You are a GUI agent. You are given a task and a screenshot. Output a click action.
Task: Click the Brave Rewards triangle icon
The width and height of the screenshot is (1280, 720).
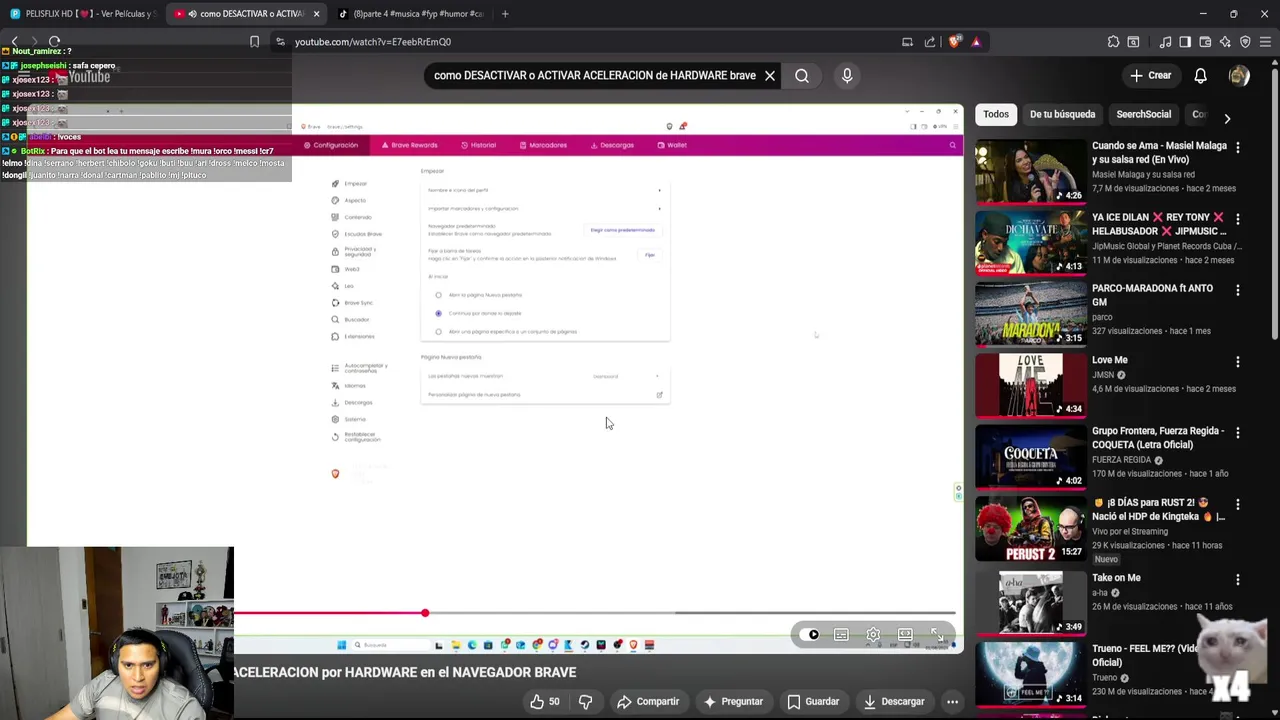point(976,42)
